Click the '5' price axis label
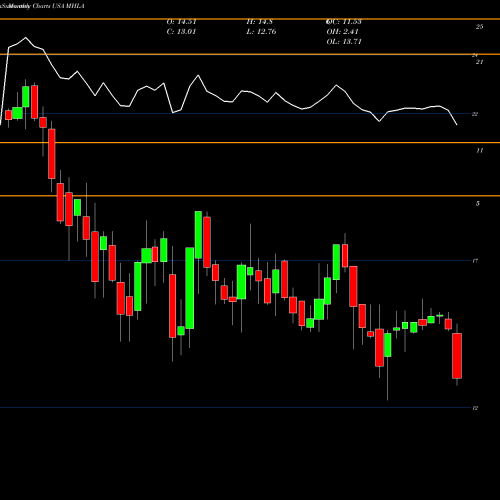500x500 pixels. click(x=478, y=204)
